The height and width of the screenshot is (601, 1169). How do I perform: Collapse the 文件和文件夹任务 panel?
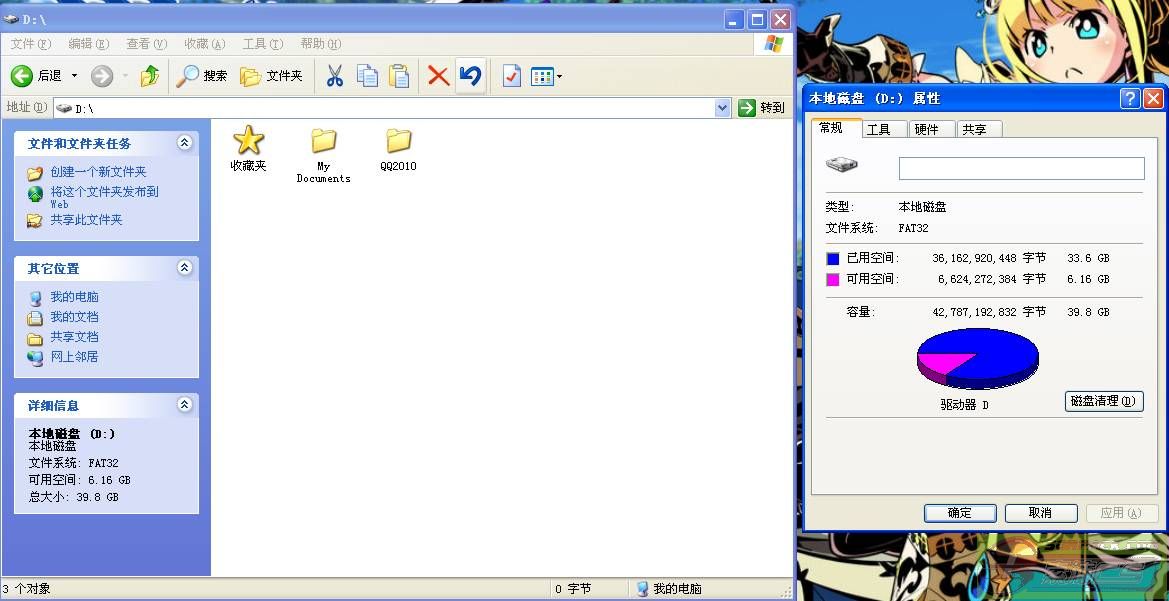coord(184,143)
